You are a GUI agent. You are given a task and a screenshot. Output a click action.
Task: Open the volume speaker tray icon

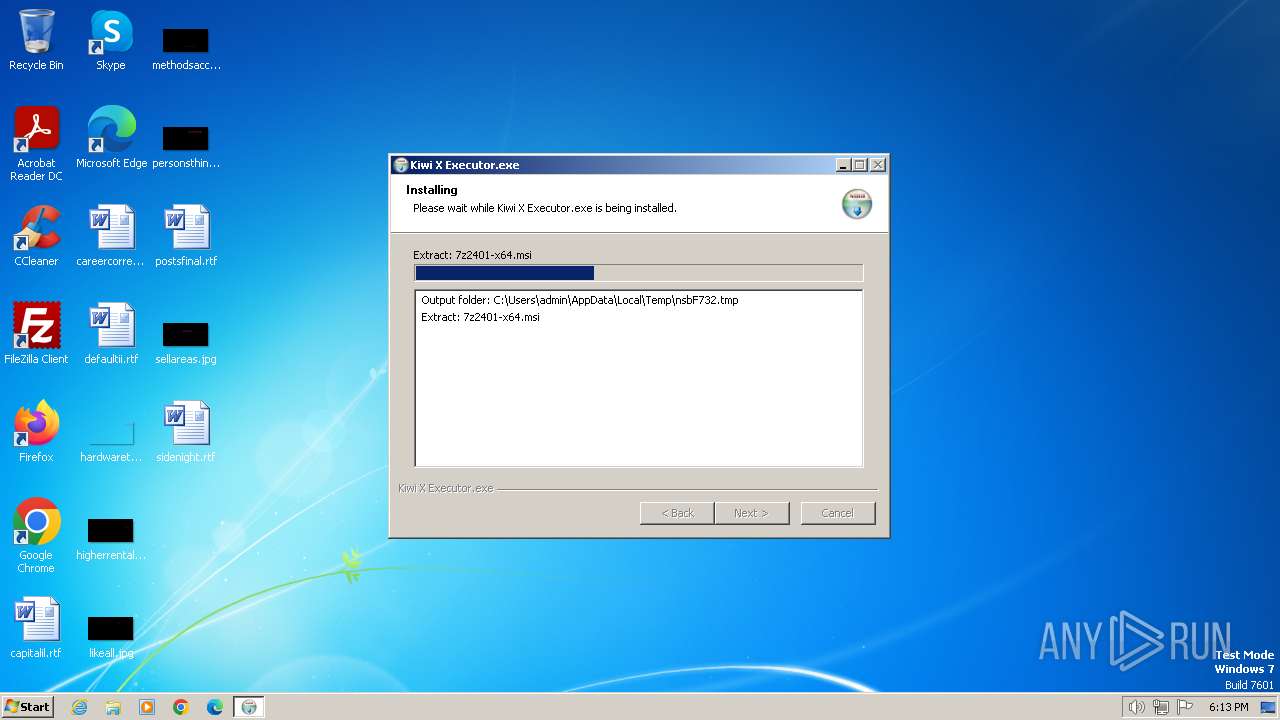[1136, 707]
